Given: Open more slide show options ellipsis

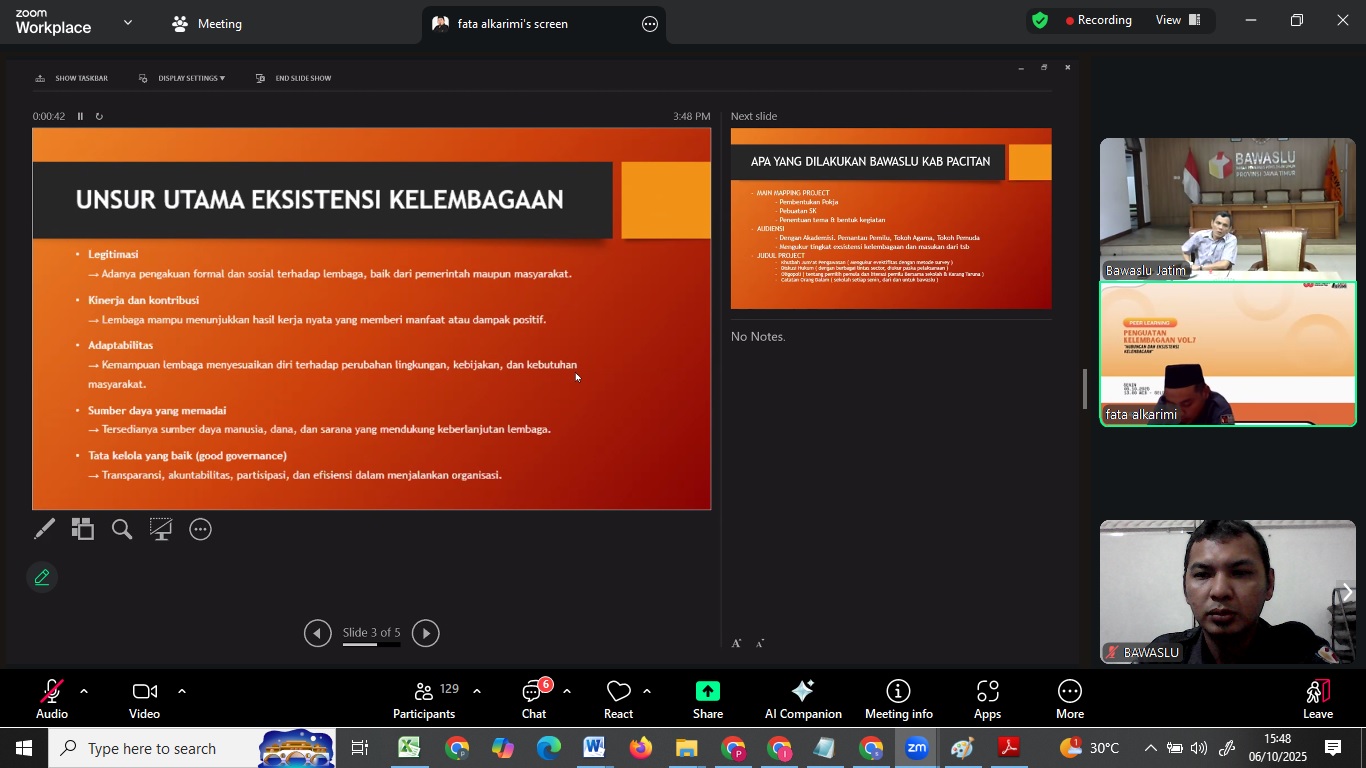Looking at the screenshot, I should click(201, 529).
